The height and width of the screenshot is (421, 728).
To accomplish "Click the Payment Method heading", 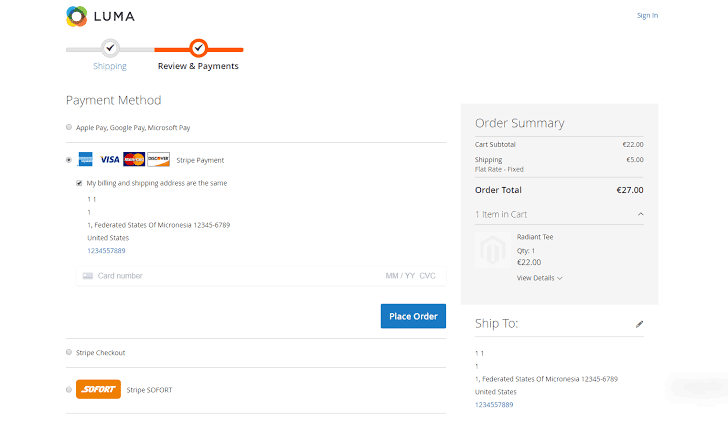I will pos(114,100).
